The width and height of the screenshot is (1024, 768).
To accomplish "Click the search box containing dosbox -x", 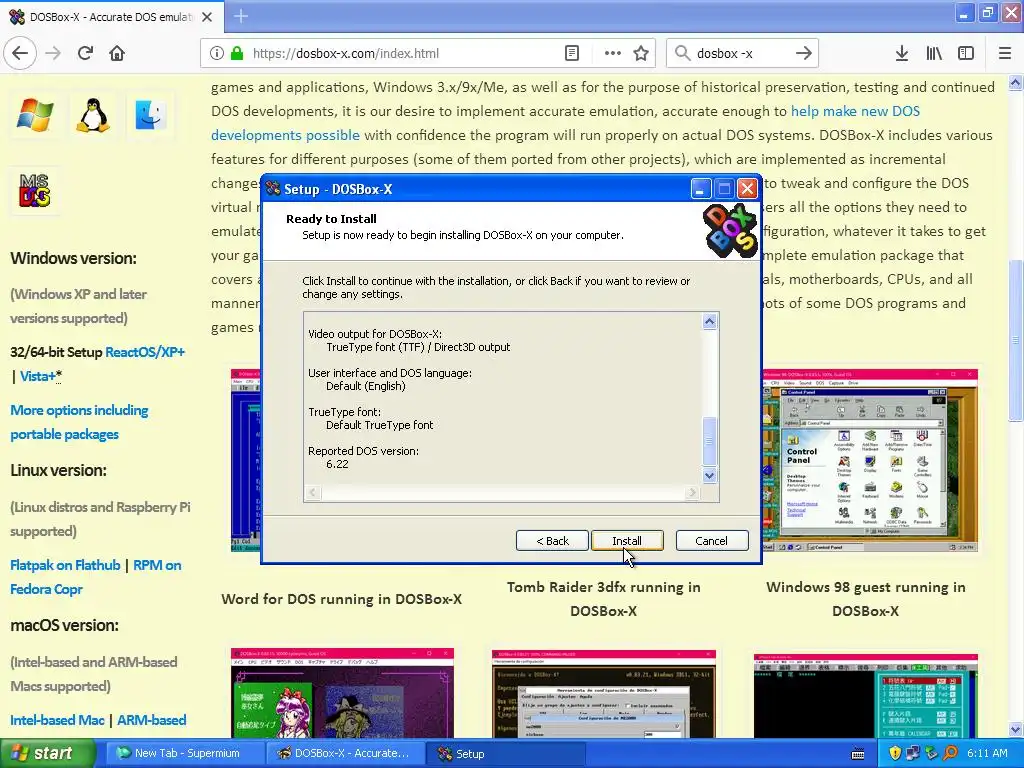I will tap(742, 53).
